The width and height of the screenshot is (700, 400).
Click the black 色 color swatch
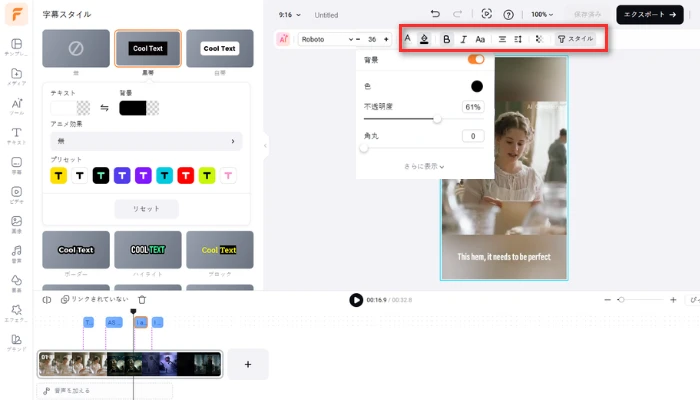477,87
